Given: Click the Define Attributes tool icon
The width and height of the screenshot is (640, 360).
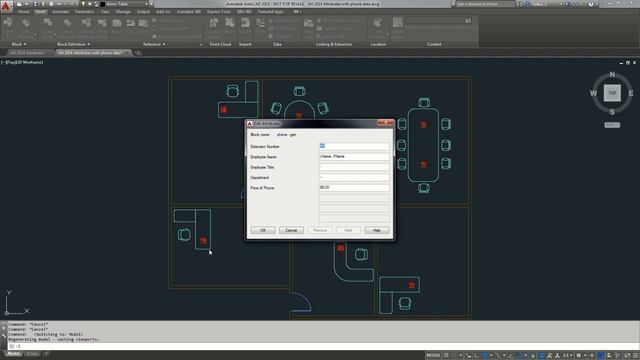Looking at the screenshot, I should pyautogui.click(x=67, y=22).
